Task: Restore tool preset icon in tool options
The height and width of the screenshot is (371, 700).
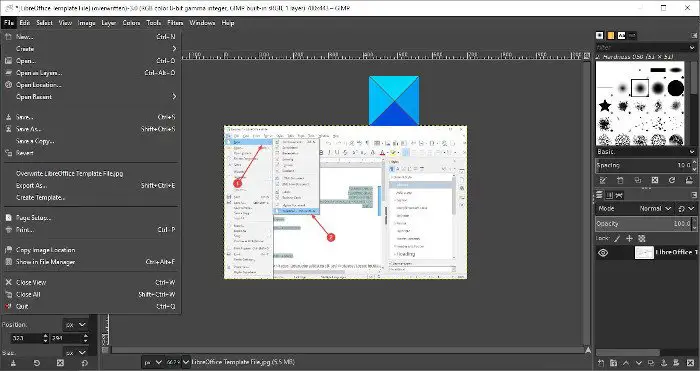Action: (x=37, y=363)
